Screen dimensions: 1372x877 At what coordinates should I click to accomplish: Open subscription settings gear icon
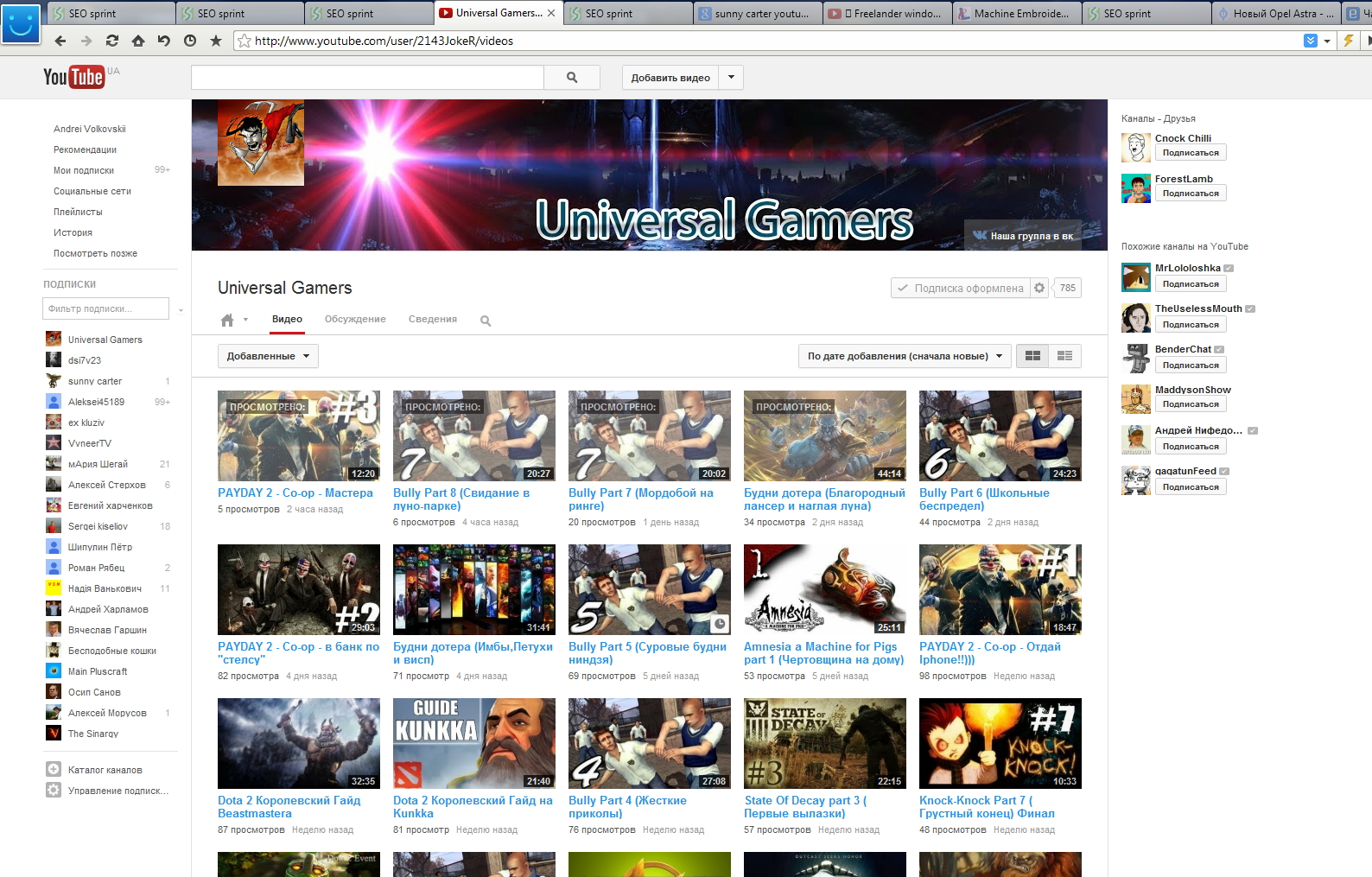tap(1039, 288)
